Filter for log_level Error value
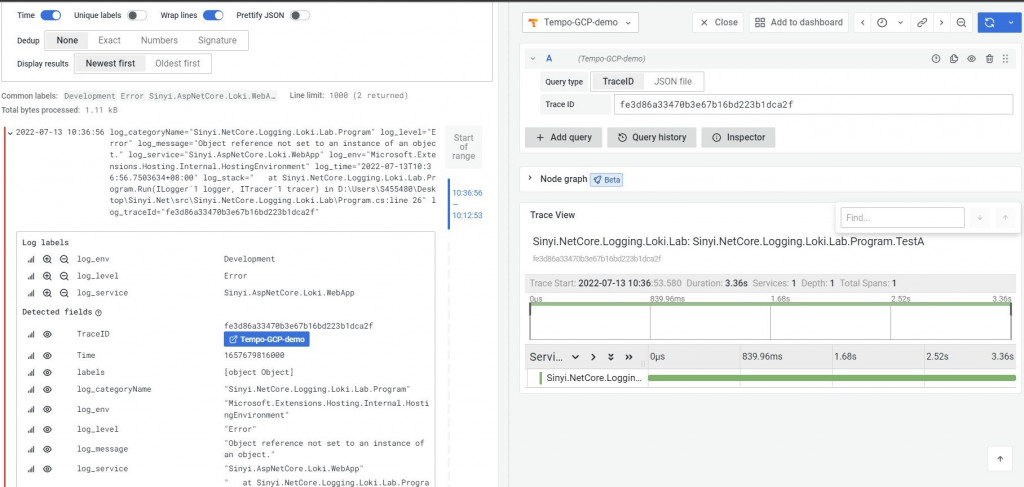 [47, 276]
